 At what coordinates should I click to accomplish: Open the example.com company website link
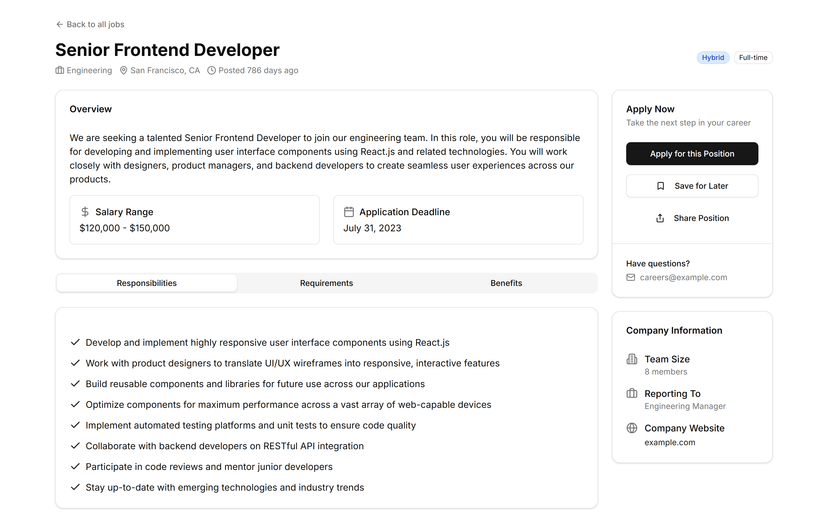670,443
